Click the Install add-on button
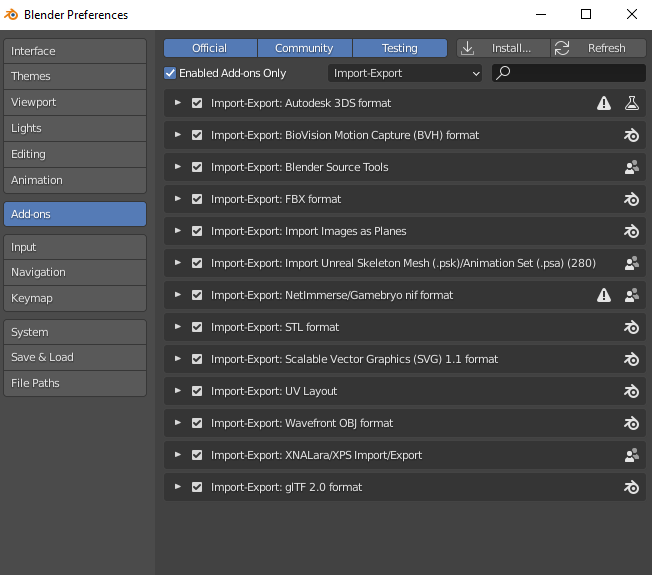The height and width of the screenshot is (575, 652). pos(502,48)
